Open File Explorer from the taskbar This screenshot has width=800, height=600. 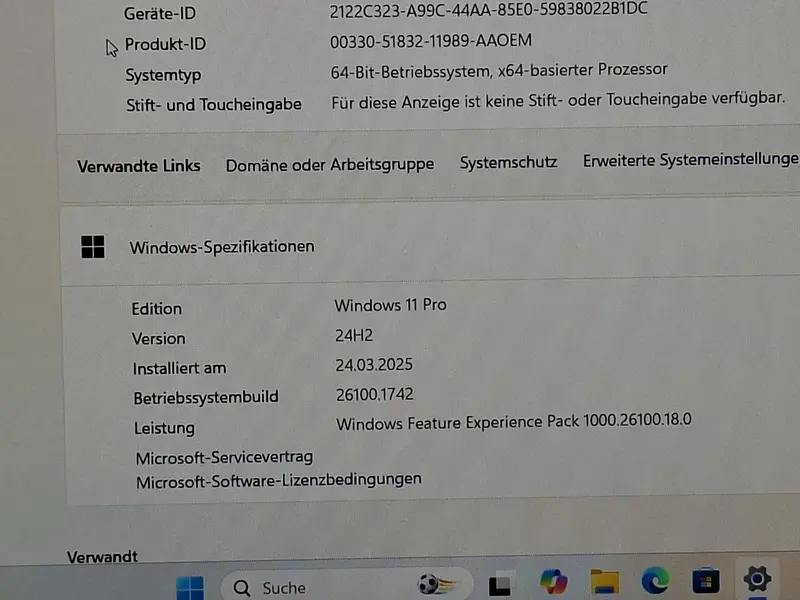click(x=605, y=581)
